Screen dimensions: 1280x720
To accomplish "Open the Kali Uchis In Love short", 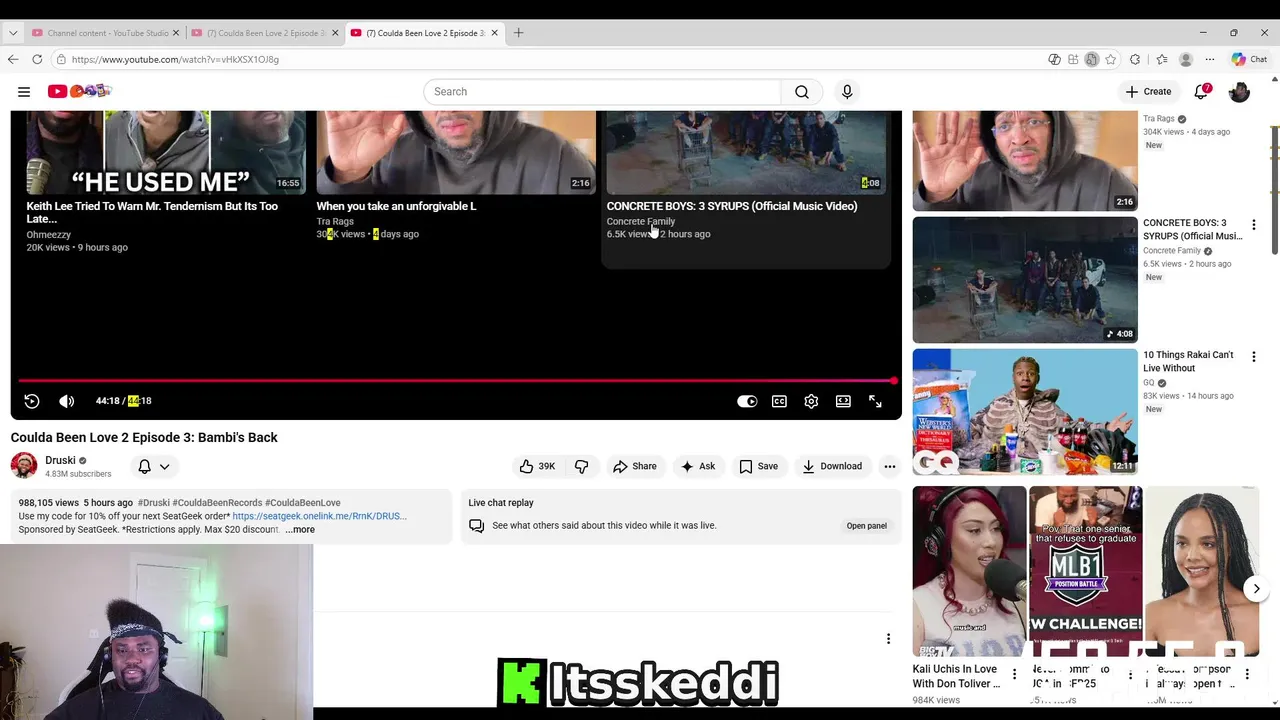I will coord(969,572).
